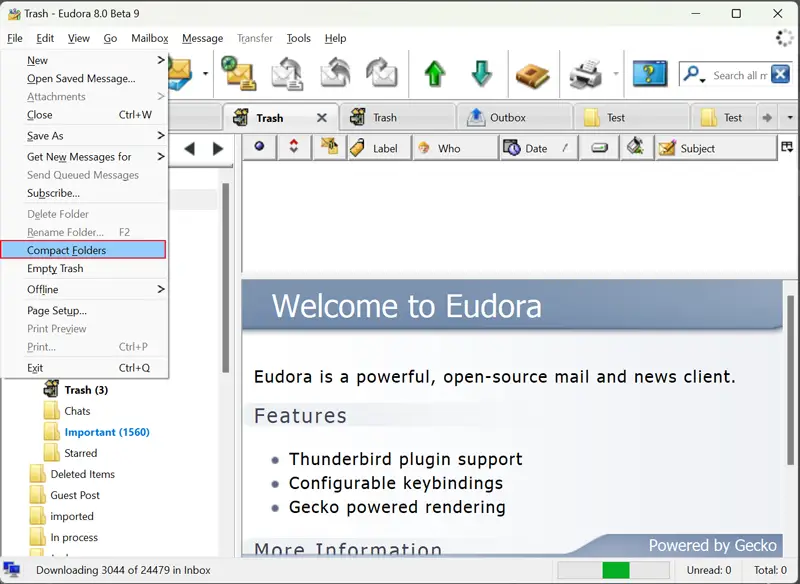
Task: Select Close in the File menu
Action: pyautogui.click(x=84, y=115)
